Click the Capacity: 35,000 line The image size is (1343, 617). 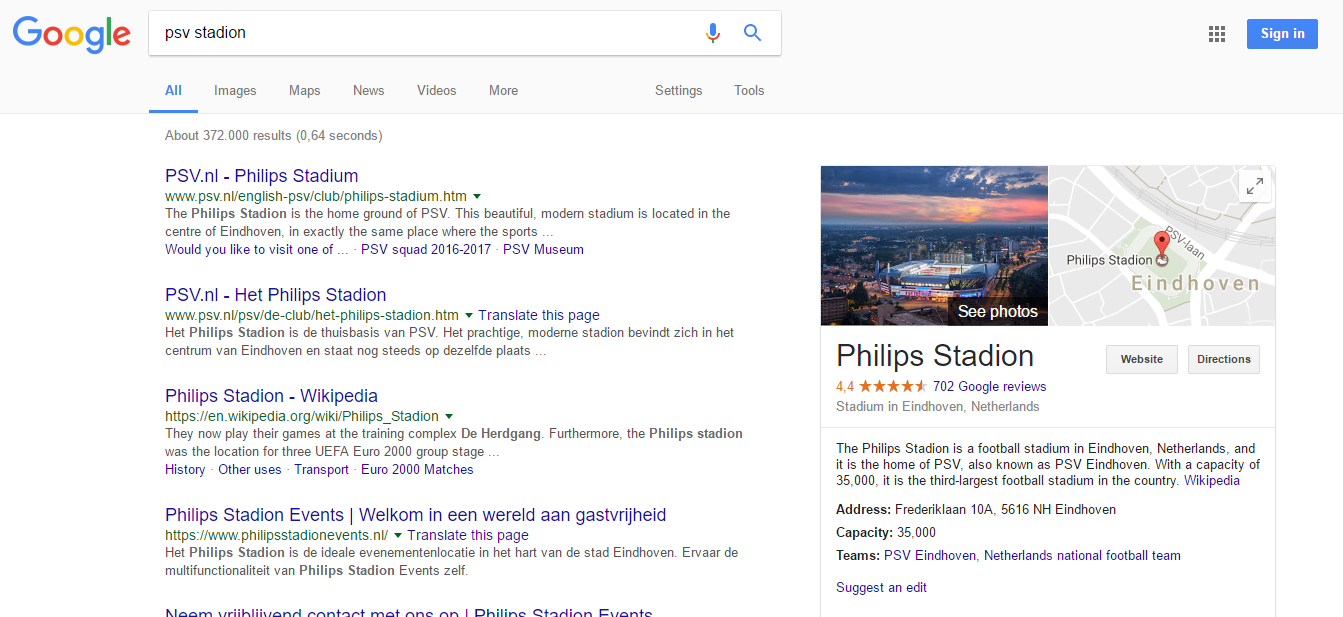pyautogui.click(x=886, y=533)
